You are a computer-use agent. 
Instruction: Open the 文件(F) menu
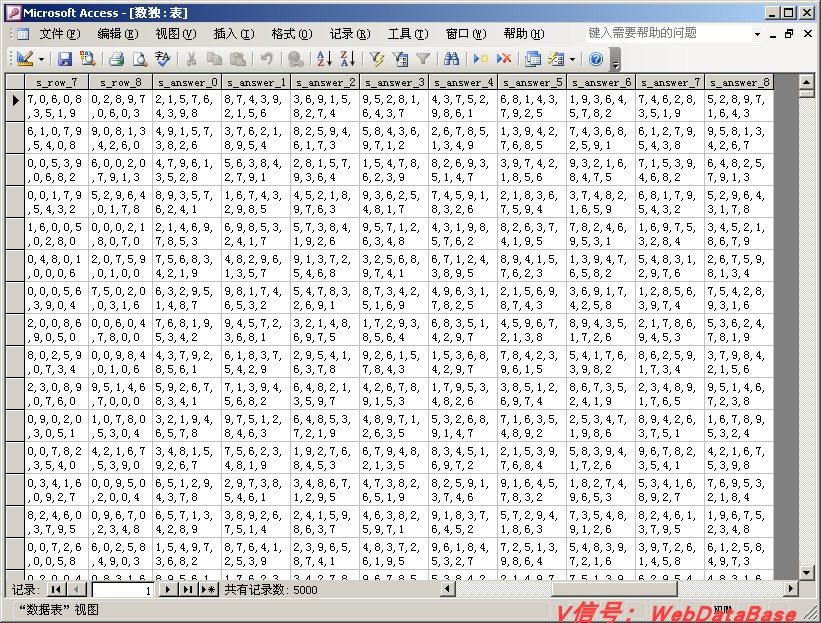[60, 34]
